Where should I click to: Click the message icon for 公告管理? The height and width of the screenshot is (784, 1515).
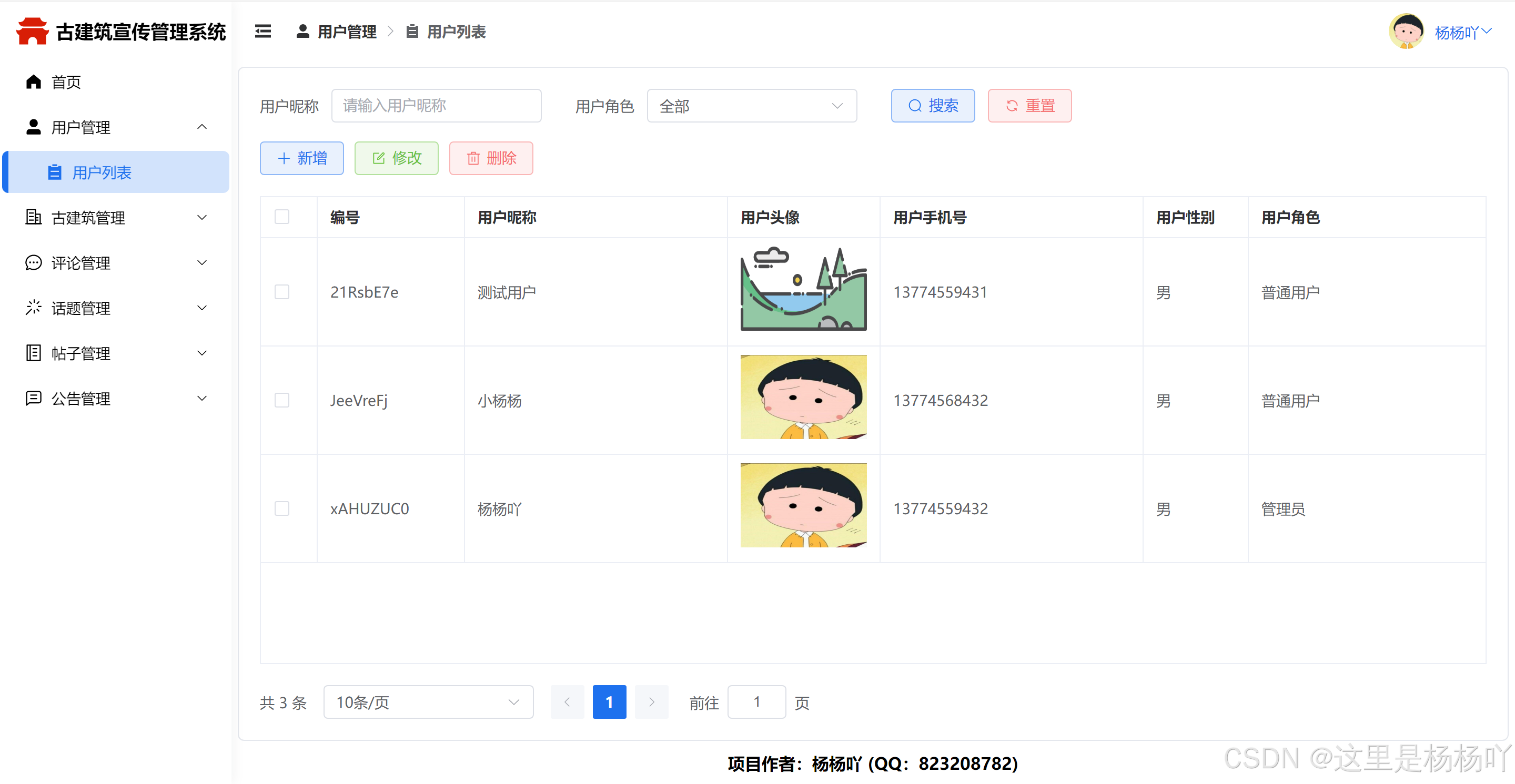tap(34, 399)
